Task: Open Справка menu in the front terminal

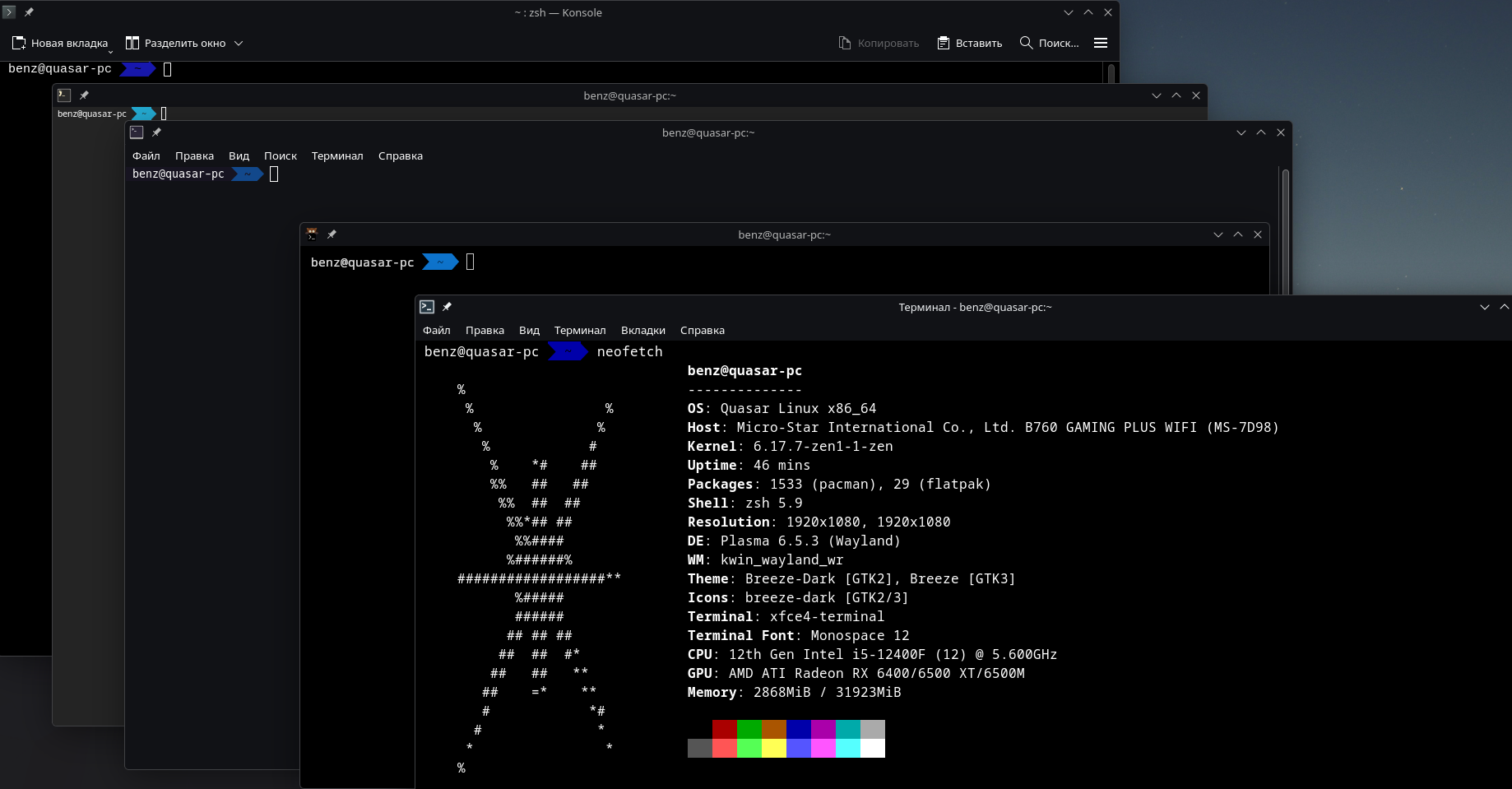Action: [702, 330]
